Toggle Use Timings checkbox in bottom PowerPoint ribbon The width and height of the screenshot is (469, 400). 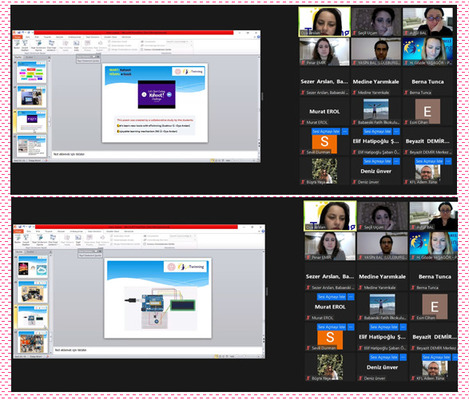point(112,240)
